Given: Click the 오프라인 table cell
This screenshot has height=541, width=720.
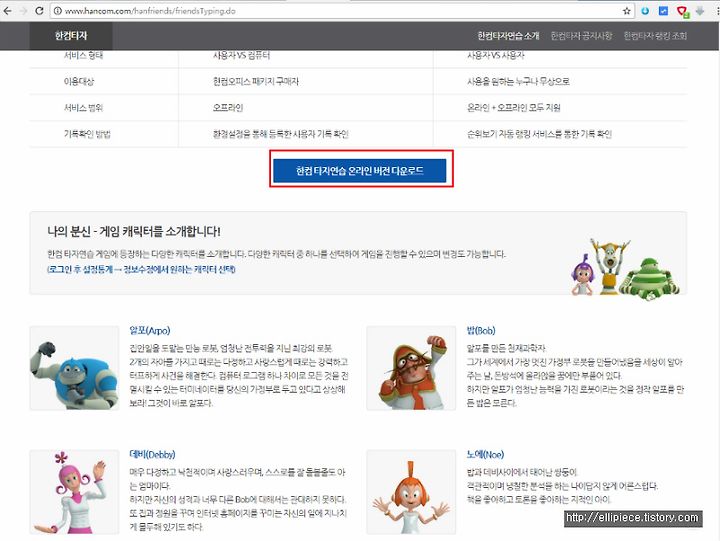Looking at the screenshot, I should click(x=228, y=108).
